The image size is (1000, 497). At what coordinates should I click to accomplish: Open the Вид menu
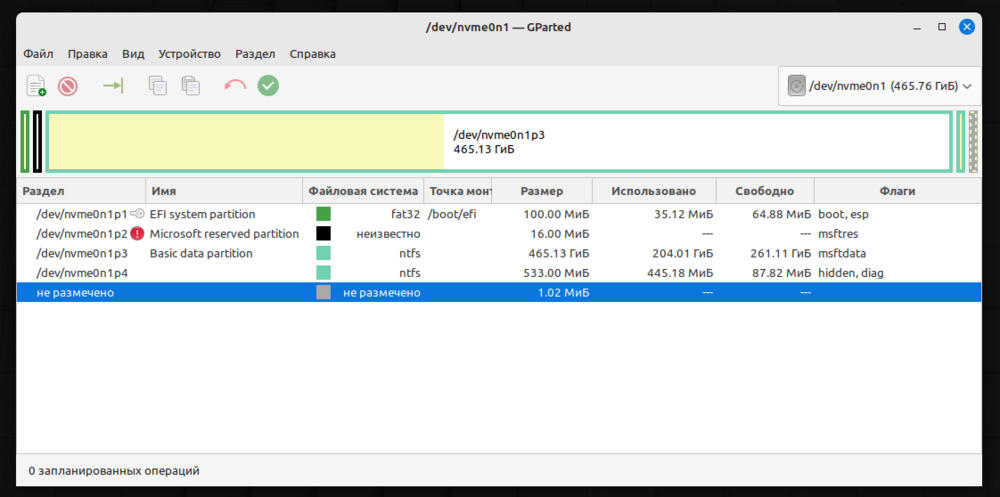(x=133, y=54)
